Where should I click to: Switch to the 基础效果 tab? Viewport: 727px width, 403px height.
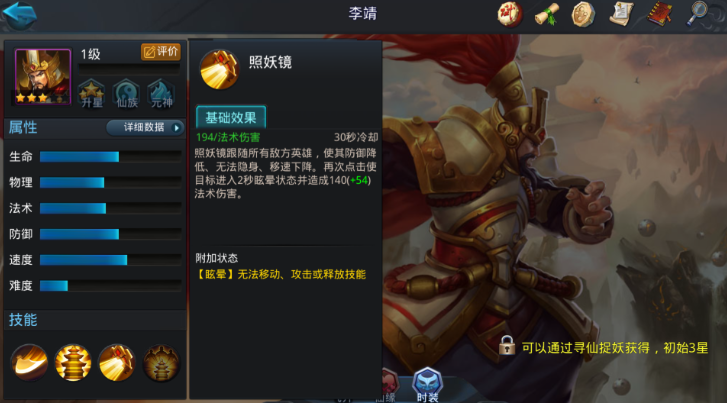(231, 117)
